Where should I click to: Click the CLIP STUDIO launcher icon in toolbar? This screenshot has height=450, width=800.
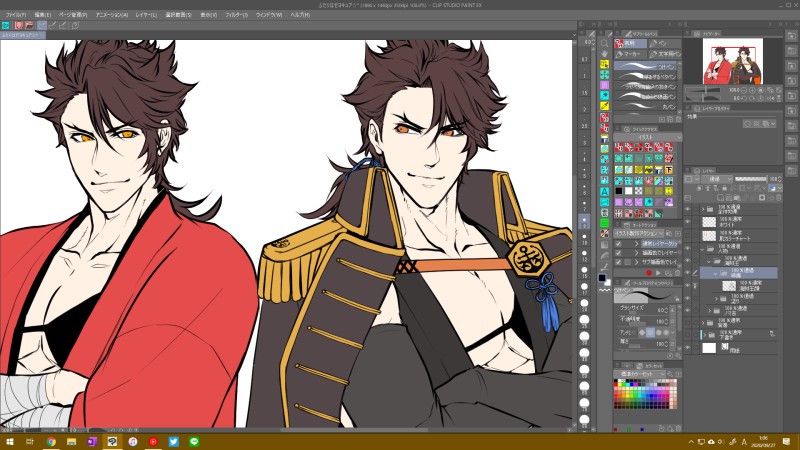click(6, 25)
